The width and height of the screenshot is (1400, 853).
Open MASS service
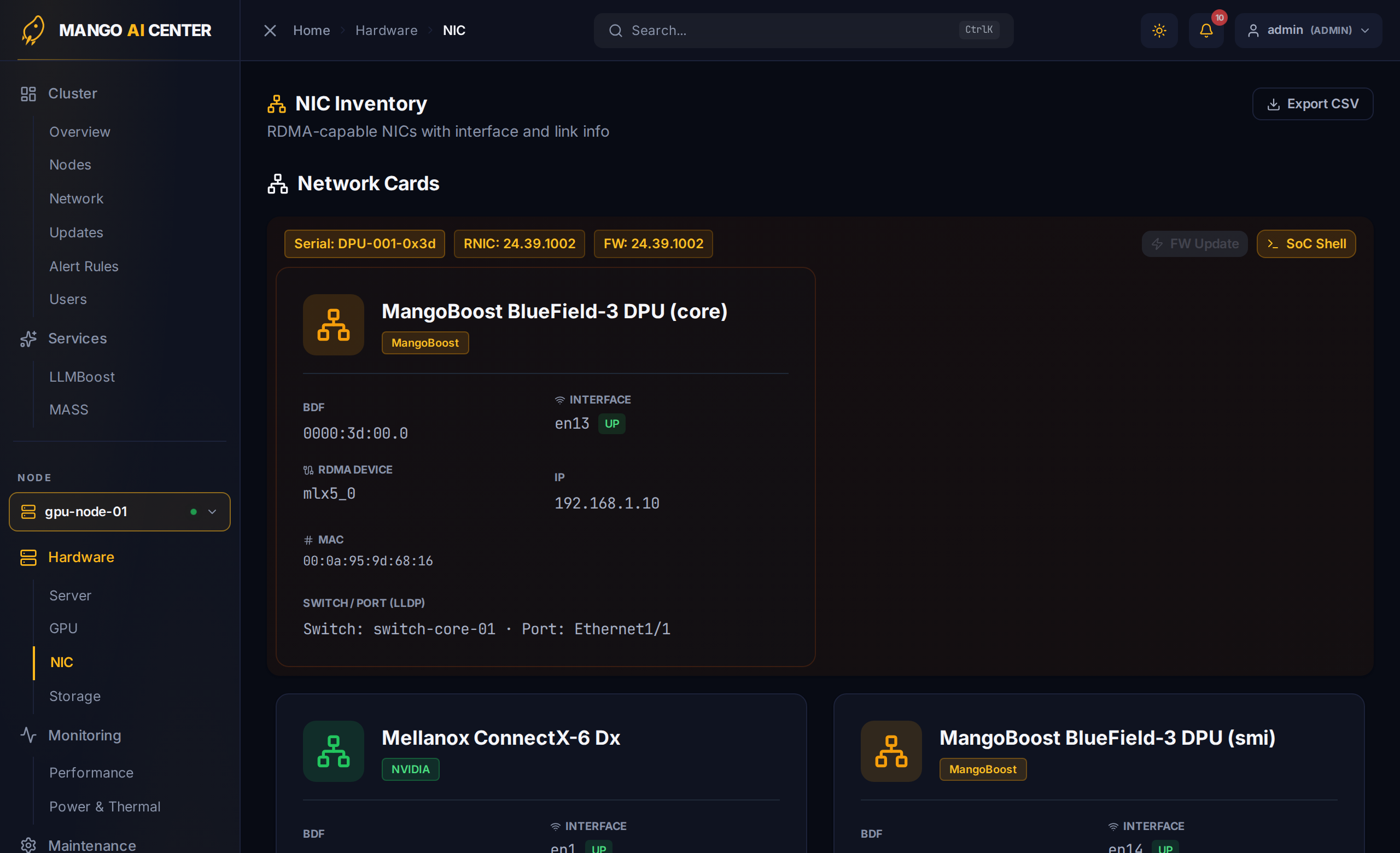click(69, 410)
